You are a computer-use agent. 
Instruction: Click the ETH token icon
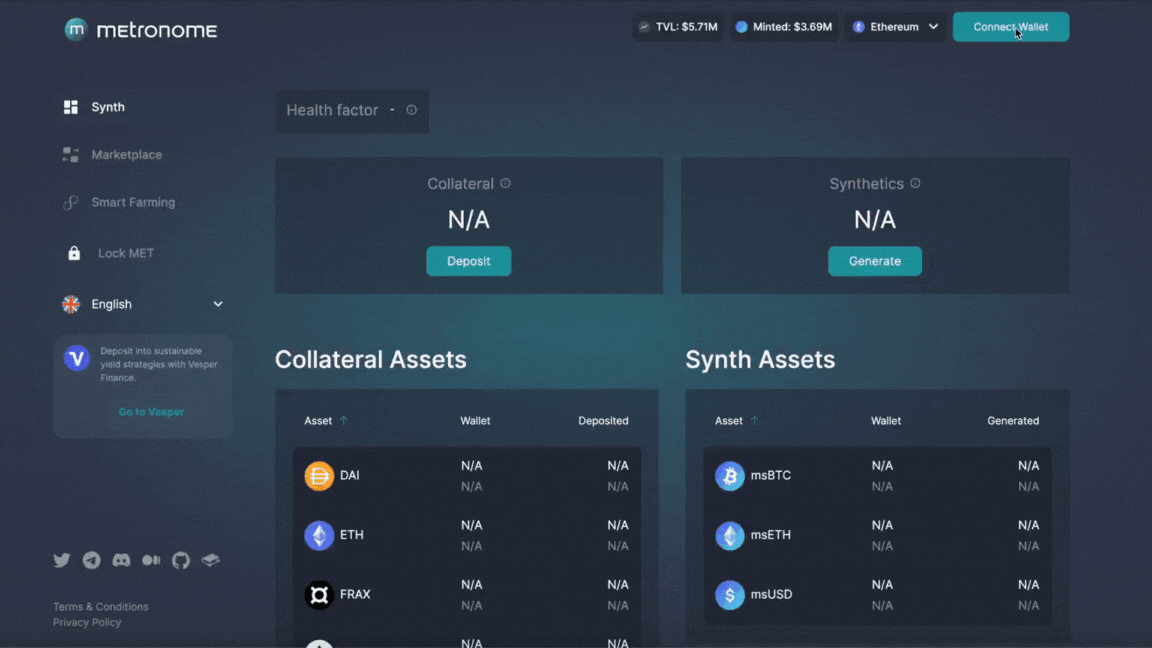319,536
